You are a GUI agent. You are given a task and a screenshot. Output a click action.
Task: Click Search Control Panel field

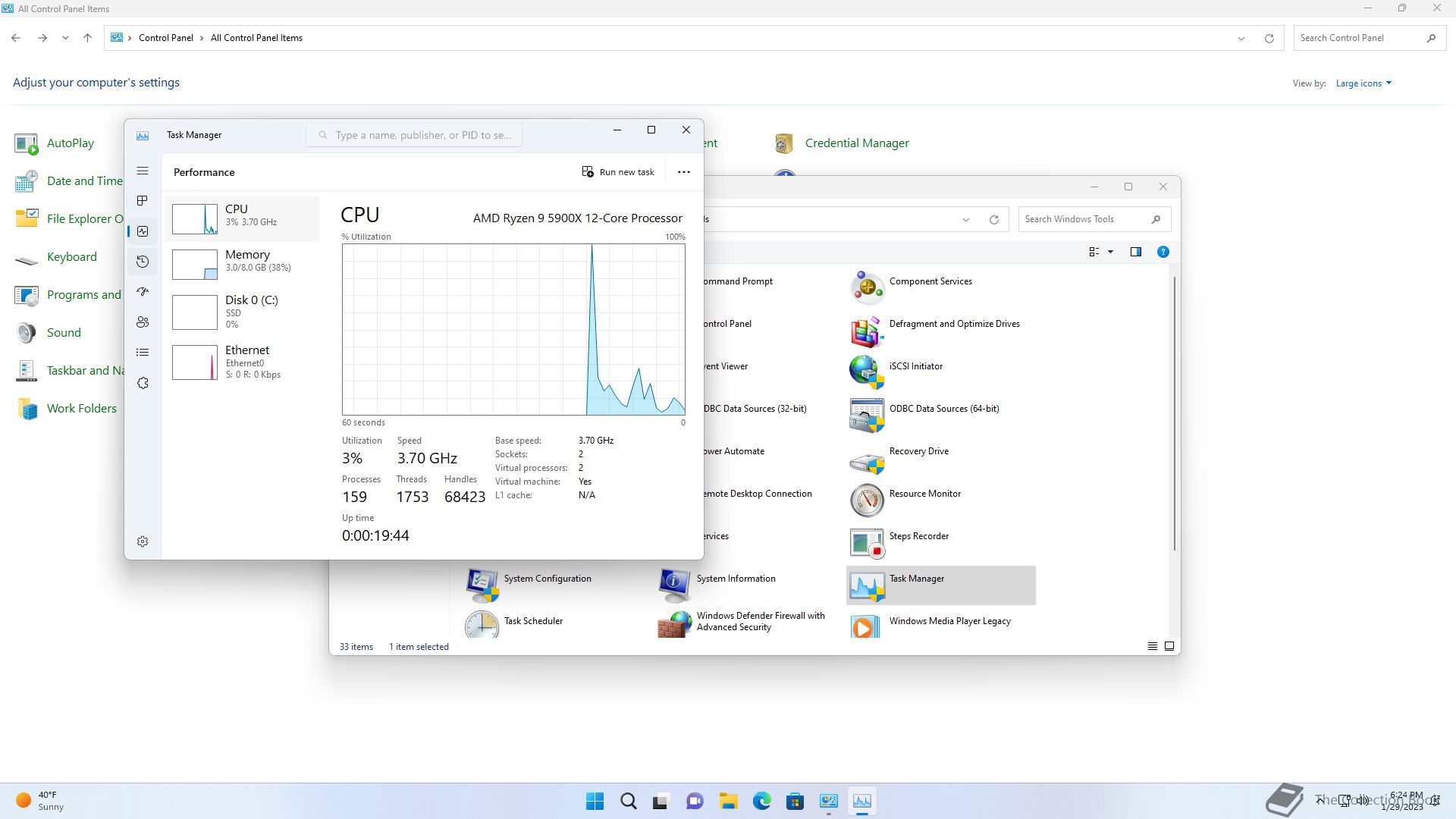tap(1368, 38)
